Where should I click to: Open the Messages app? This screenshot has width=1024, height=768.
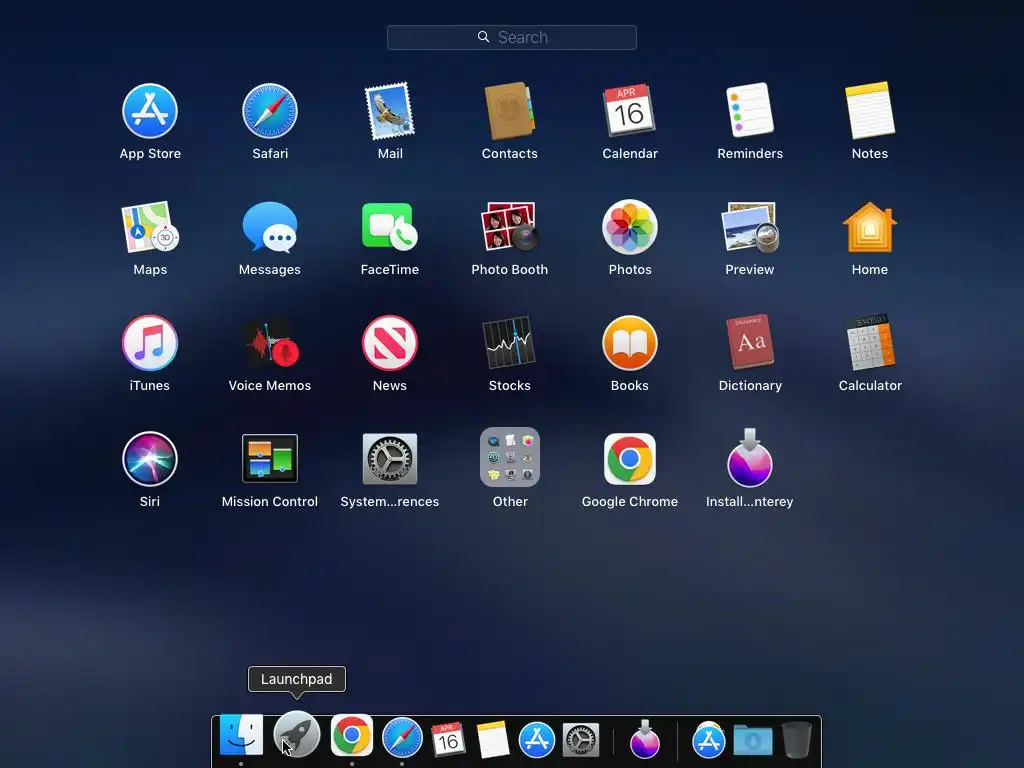tap(270, 227)
